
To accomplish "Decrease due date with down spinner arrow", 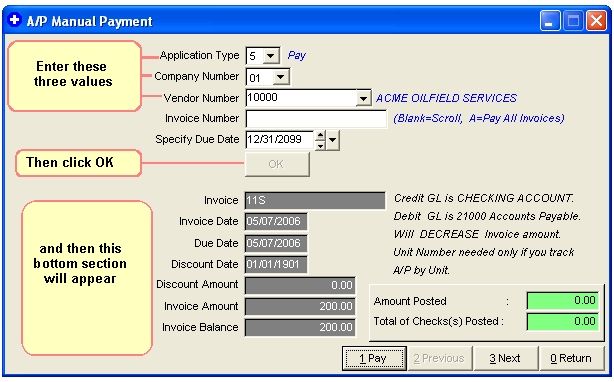I will (x=320, y=145).
